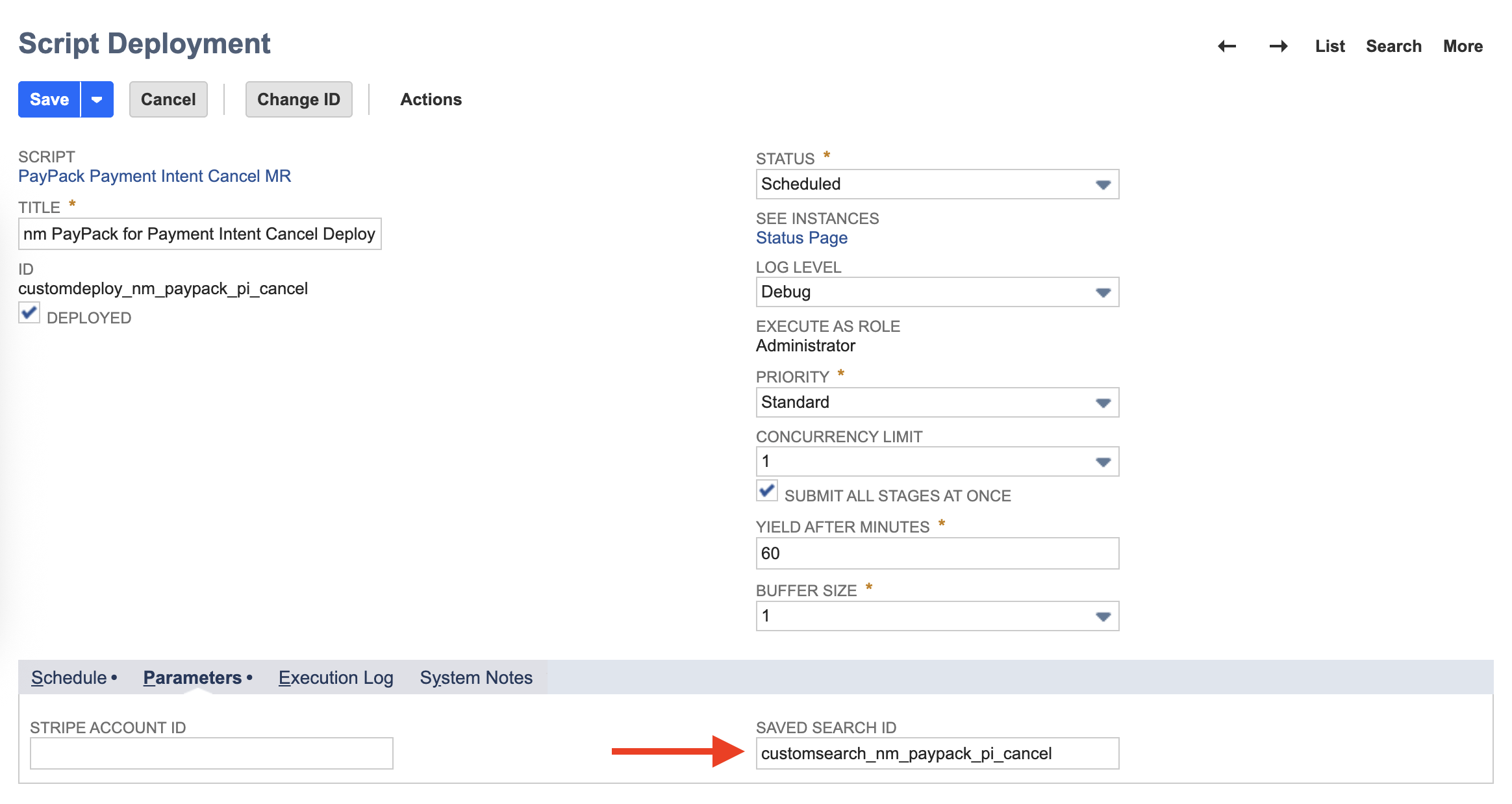Switch to the Schedule tab
1512x804 pixels.
coord(69,677)
